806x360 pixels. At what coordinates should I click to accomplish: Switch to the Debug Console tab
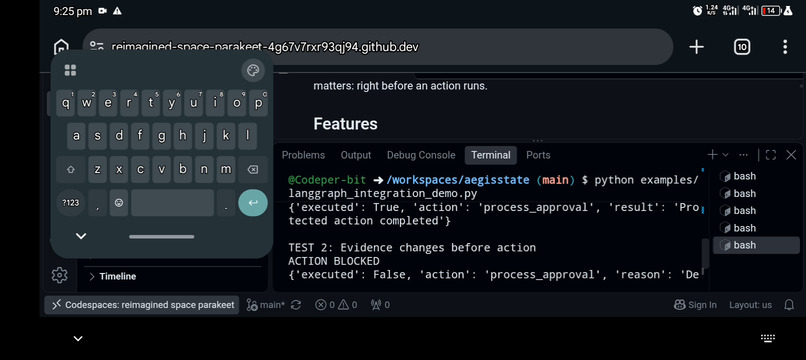pos(421,155)
